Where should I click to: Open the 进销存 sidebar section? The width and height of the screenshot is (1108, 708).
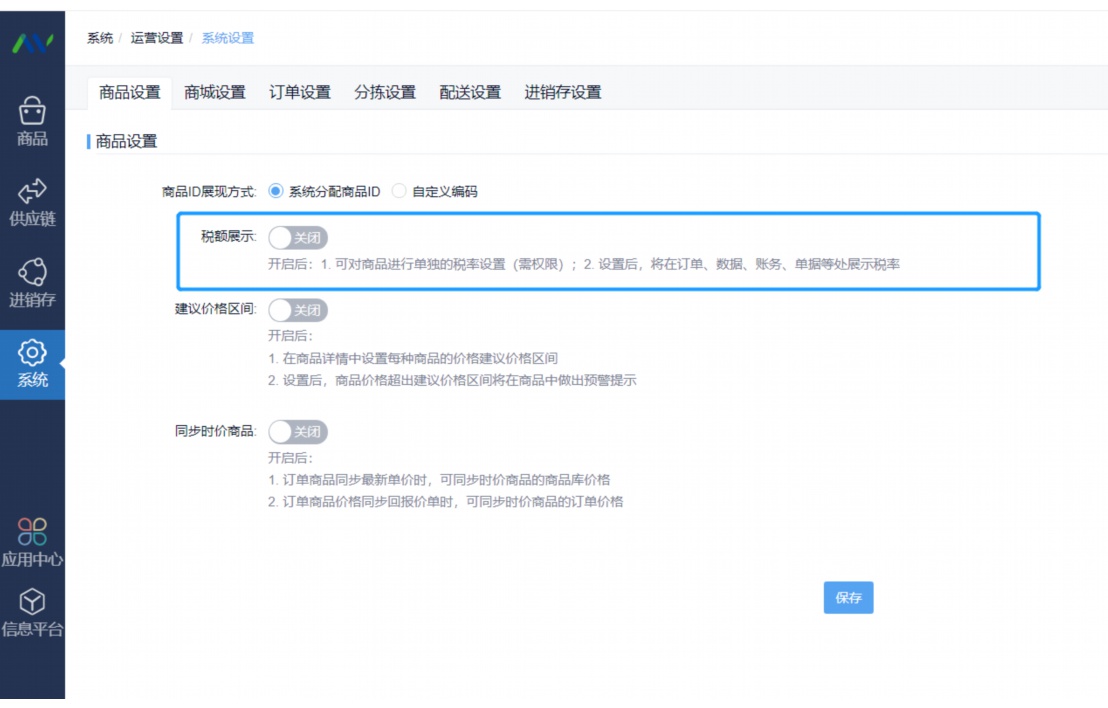pos(33,283)
